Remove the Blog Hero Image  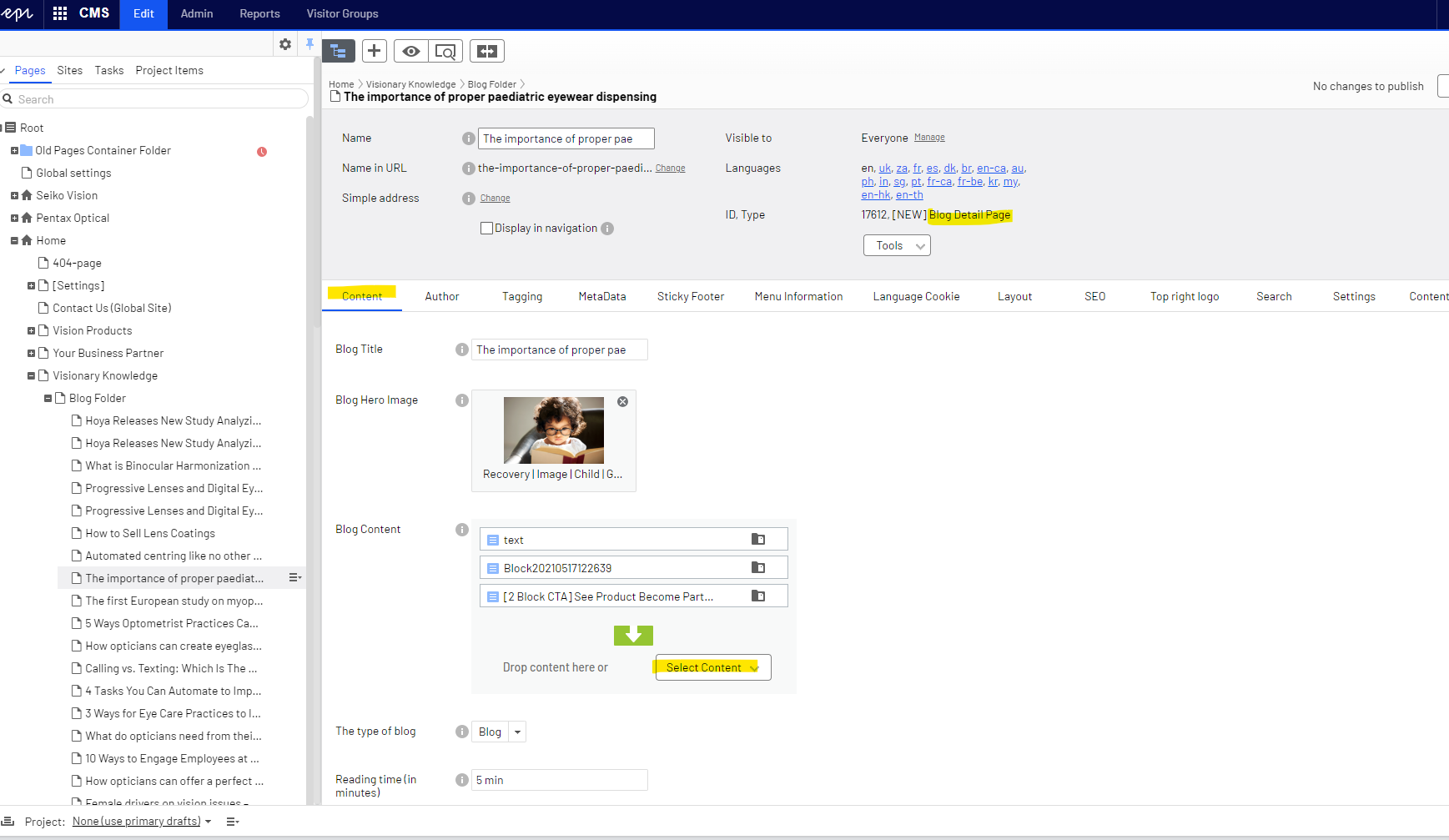point(622,401)
